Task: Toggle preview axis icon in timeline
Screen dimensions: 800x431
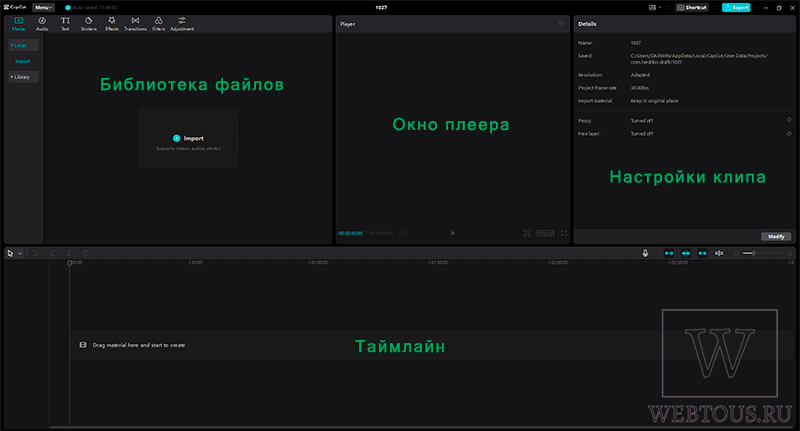Action: (x=719, y=253)
